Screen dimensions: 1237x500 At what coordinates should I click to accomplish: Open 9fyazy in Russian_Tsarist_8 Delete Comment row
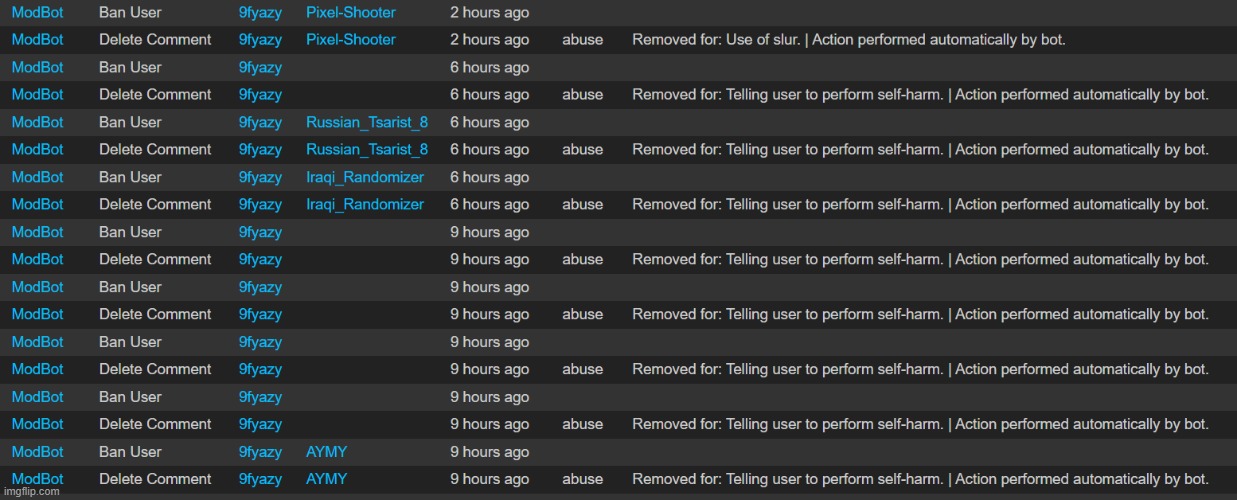tap(260, 149)
